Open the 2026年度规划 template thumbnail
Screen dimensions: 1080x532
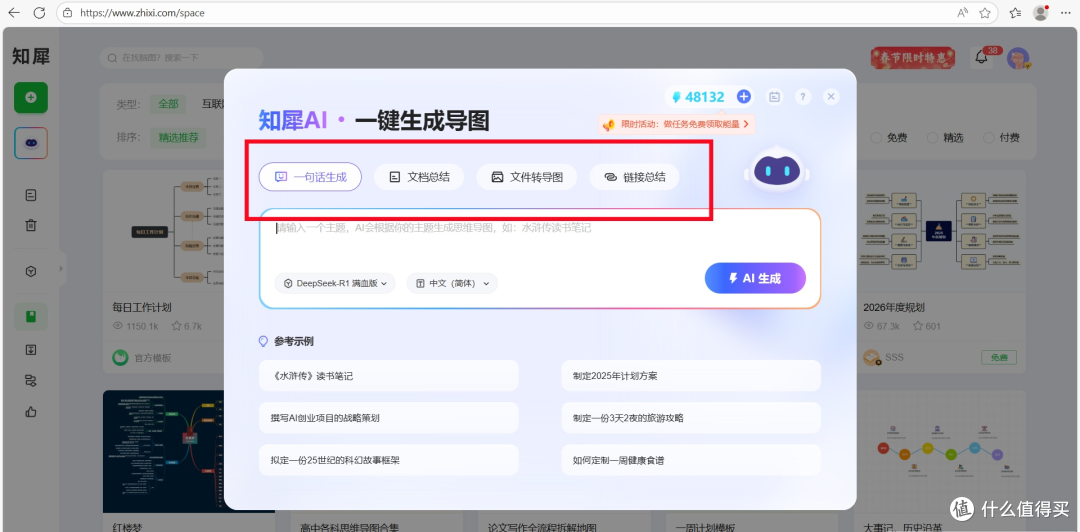pos(942,232)
